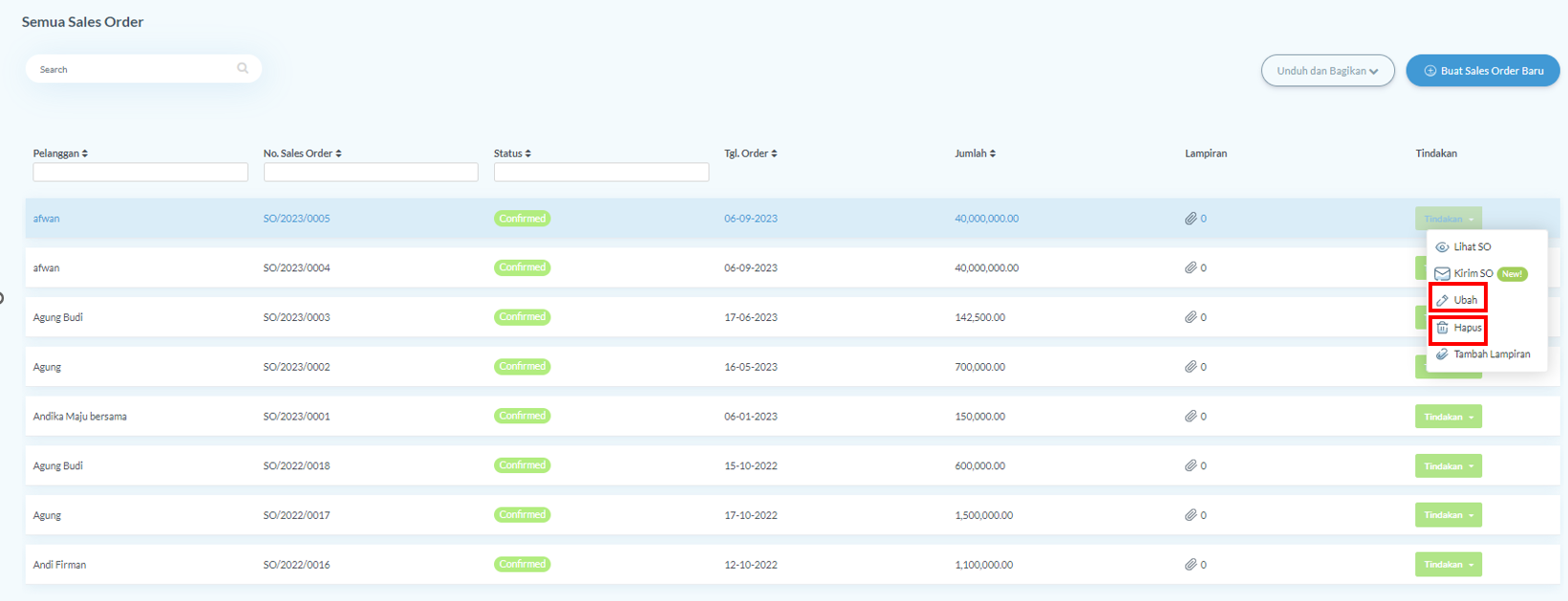Click the search magnifier icon
1568x601 pixels.
[x=243, y=68]
